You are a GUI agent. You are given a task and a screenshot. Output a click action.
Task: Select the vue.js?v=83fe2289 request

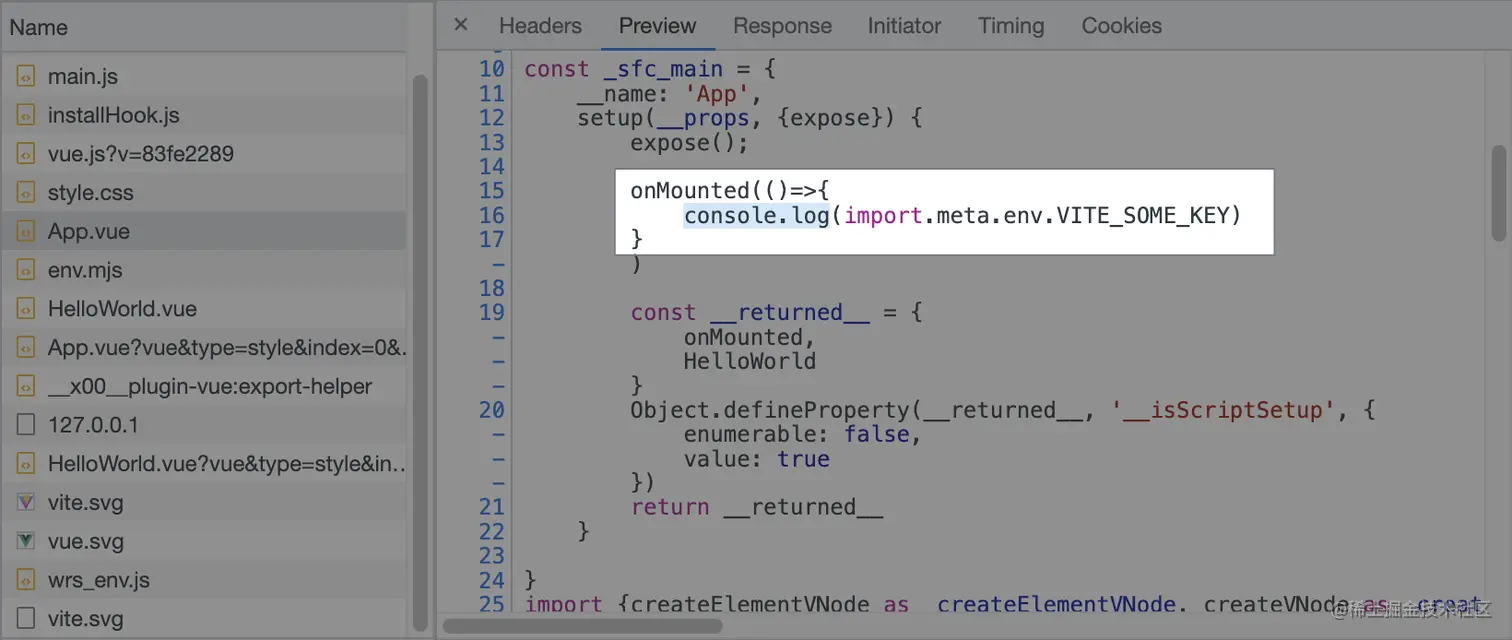(204, 154)
